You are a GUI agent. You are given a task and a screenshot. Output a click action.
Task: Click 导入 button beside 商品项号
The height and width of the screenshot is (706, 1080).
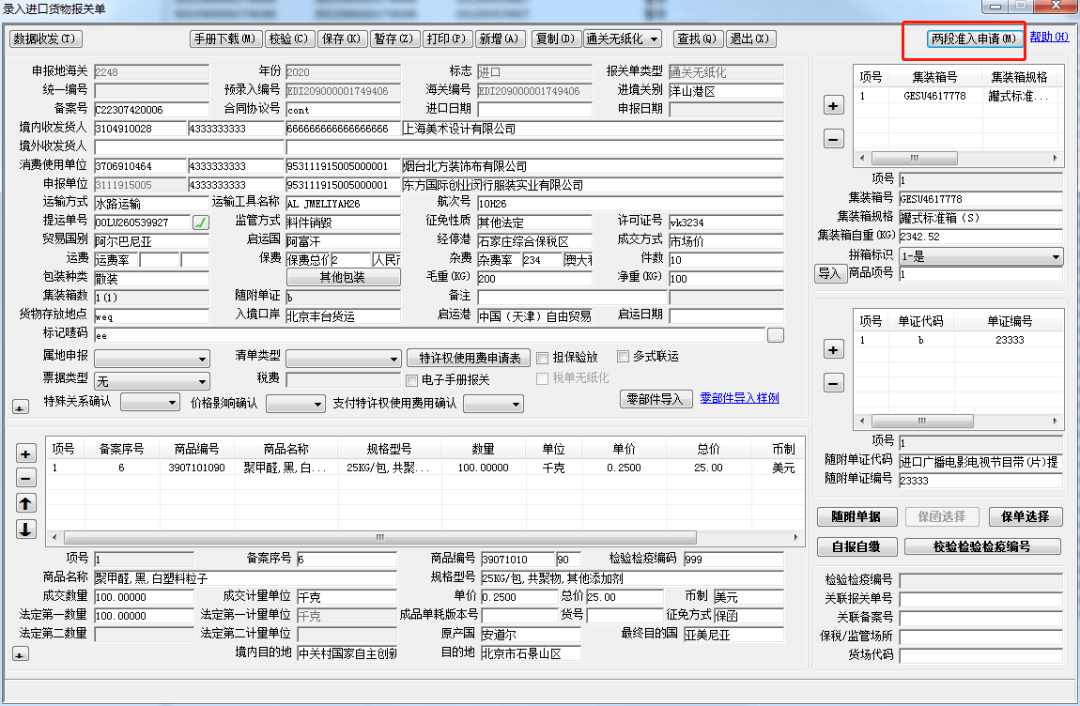click(829, 273)
